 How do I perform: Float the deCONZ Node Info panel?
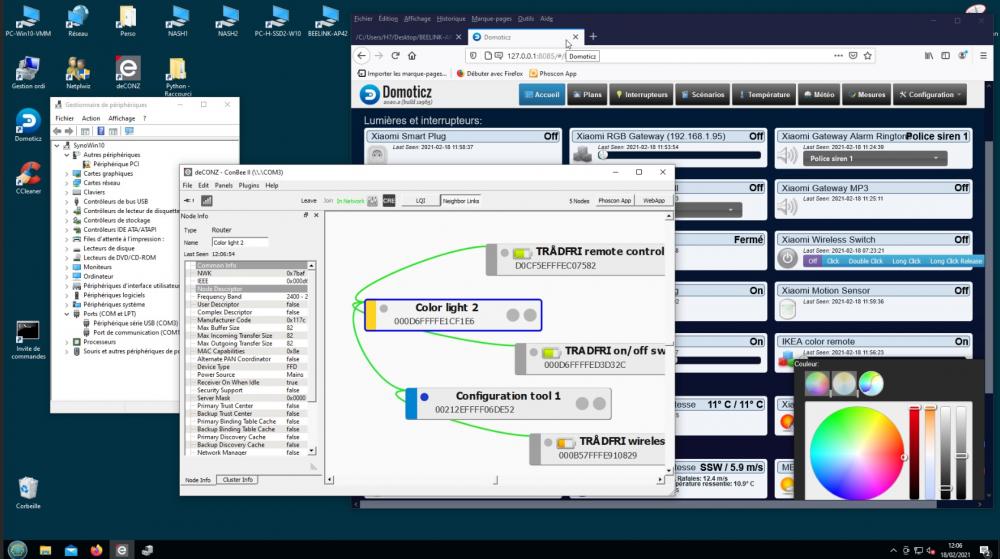coord(305,215)
